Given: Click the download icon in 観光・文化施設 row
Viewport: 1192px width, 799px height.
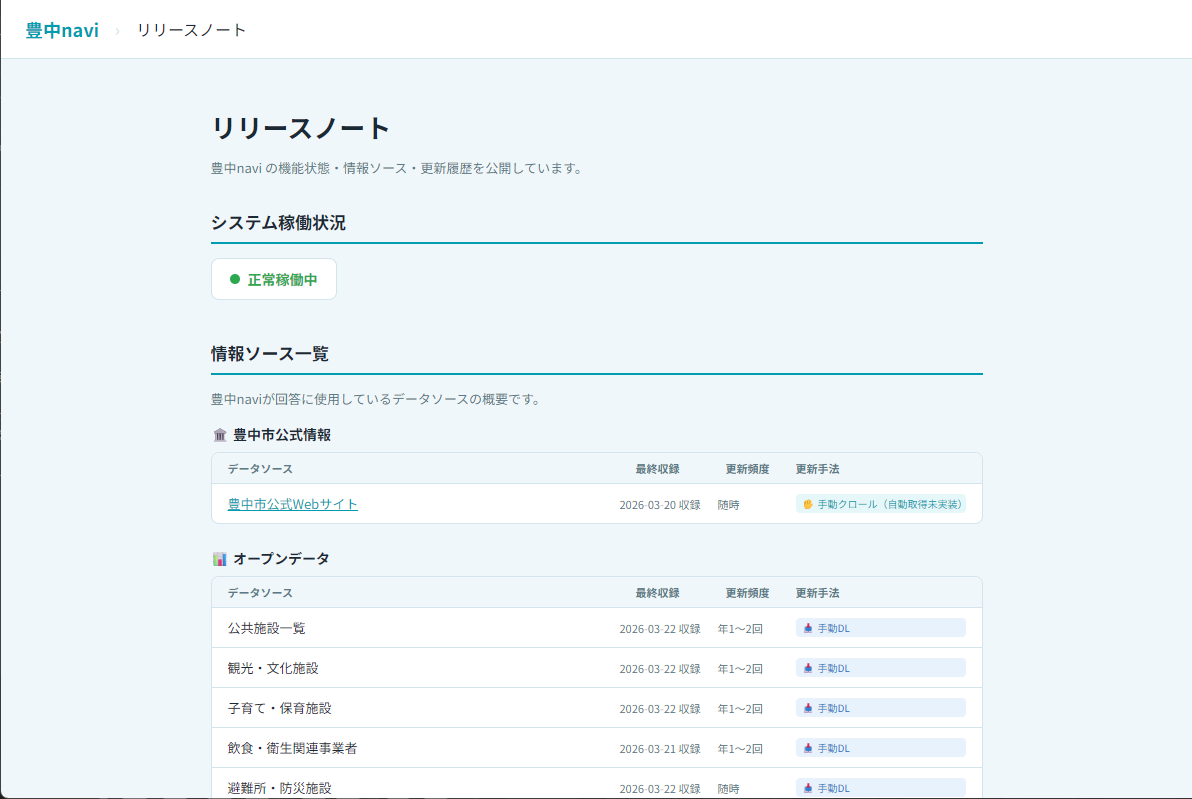Looking at the screenshot, I should point(808,668).
